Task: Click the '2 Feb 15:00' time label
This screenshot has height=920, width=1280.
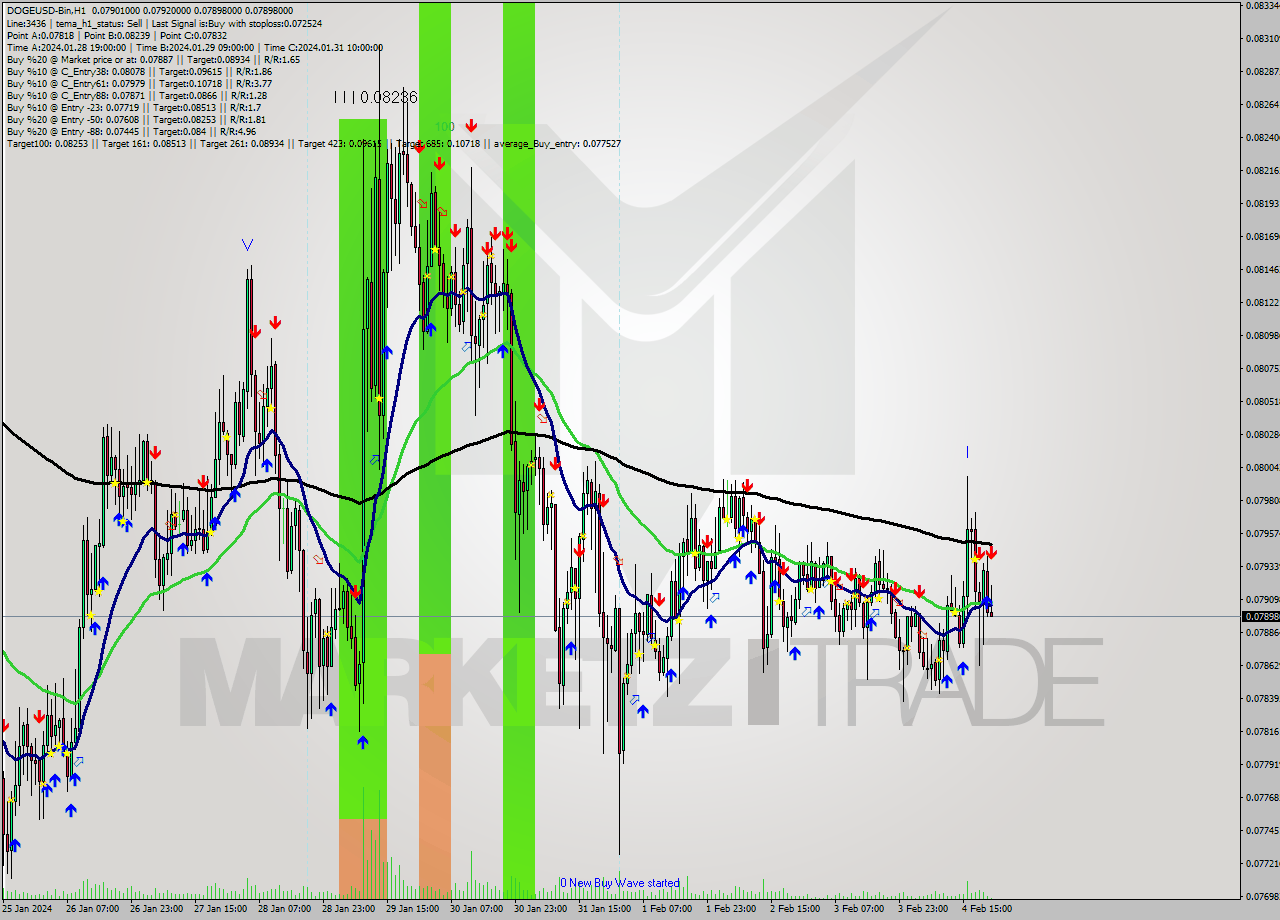Action: [x=794, y=909]
